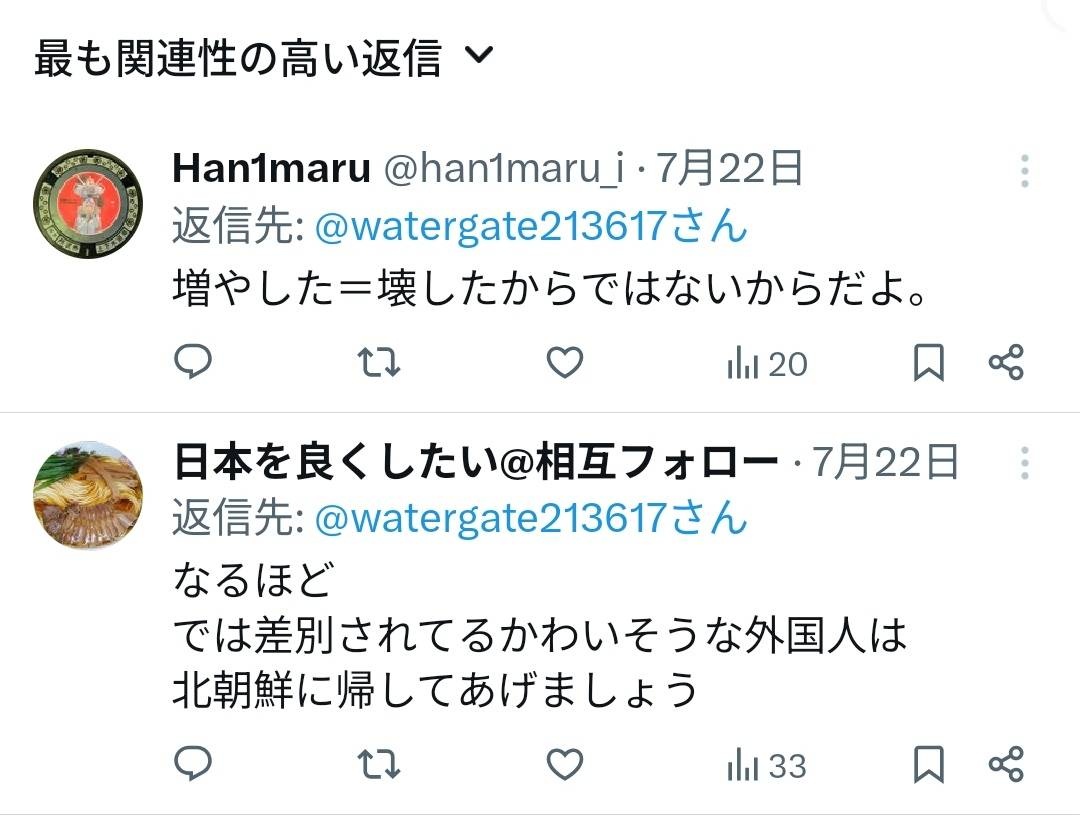Viewport: 1080px width, 840px height.
Task: Open the Han1maru display name
Action: click(271, 168)
